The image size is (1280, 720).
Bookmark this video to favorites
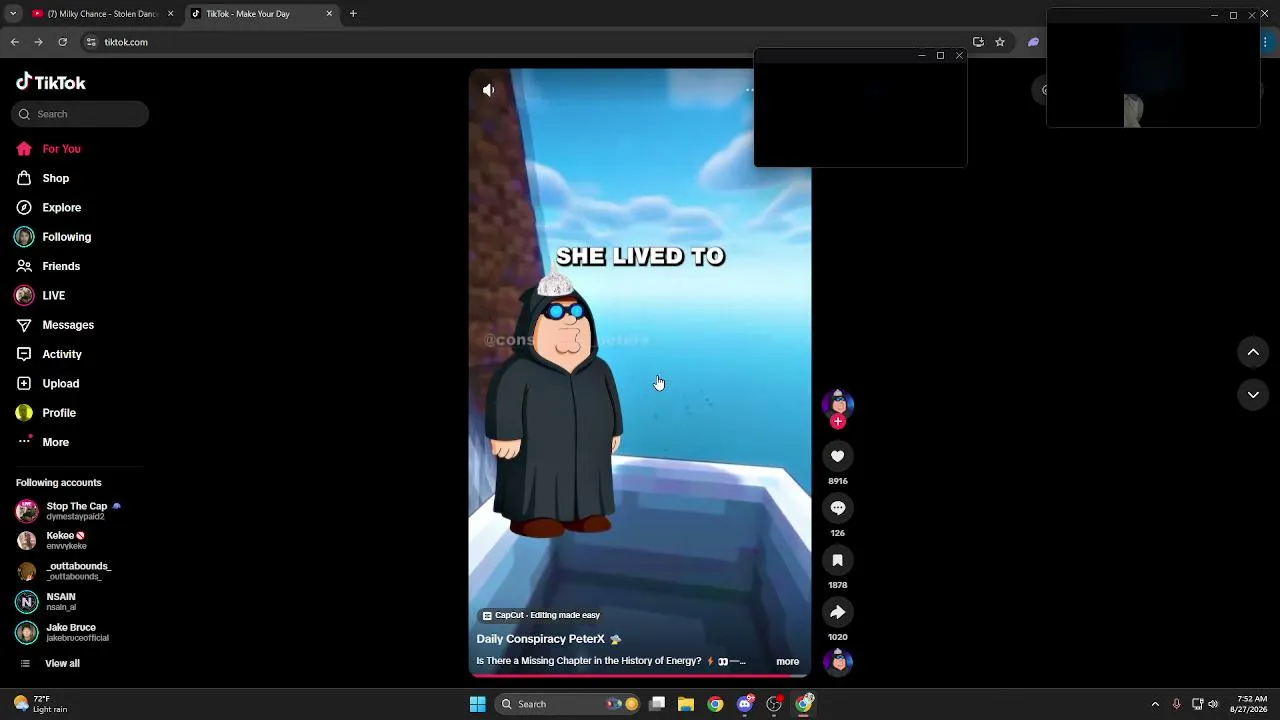coord(838,560)
